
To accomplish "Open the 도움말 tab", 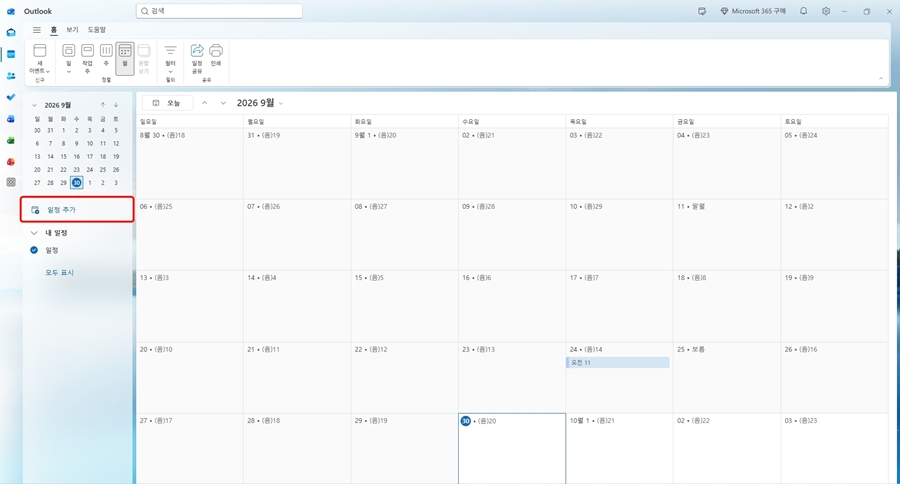I will pos(96,30).
